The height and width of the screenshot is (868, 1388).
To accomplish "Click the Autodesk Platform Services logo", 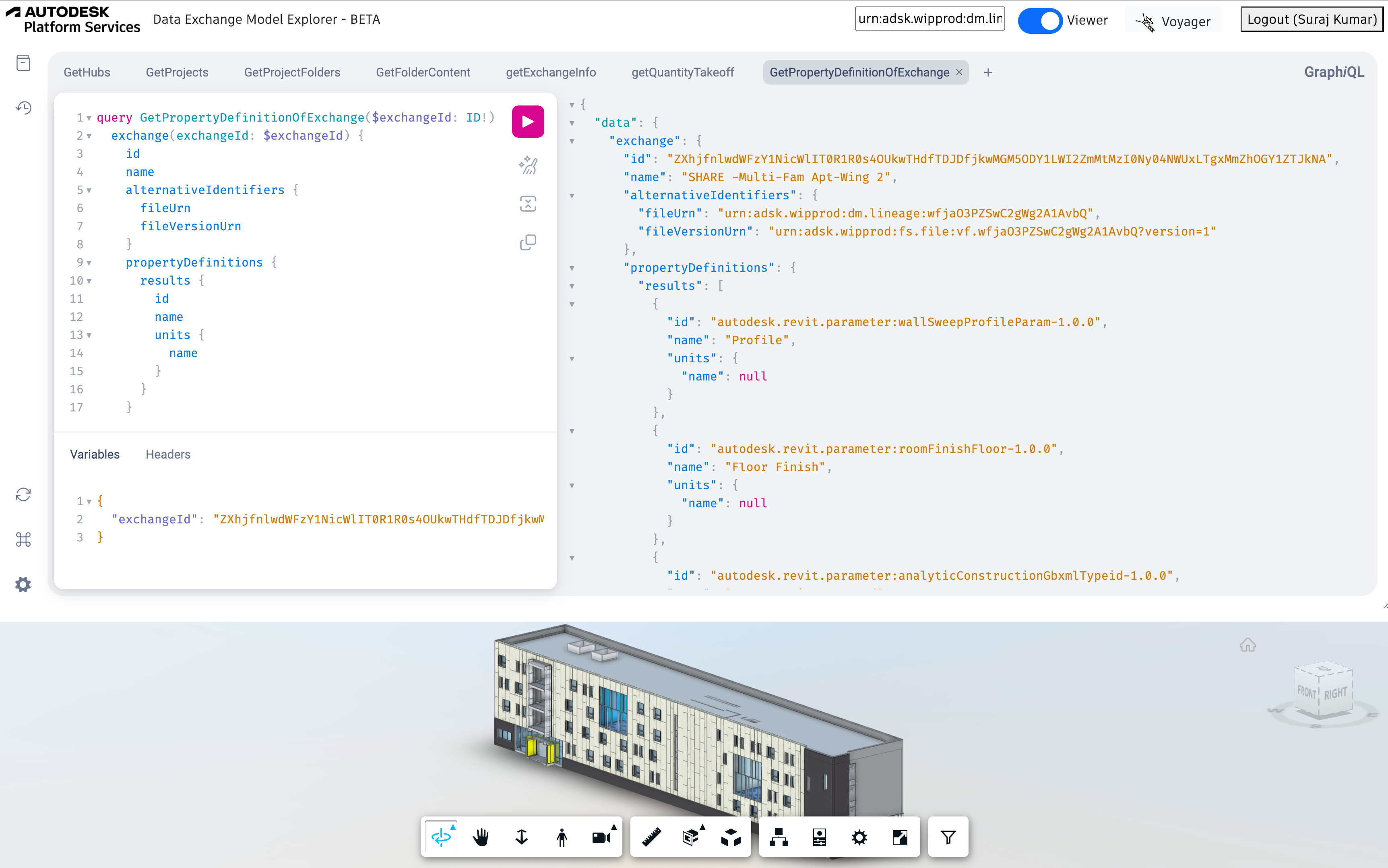I will (x=73, y=19).
